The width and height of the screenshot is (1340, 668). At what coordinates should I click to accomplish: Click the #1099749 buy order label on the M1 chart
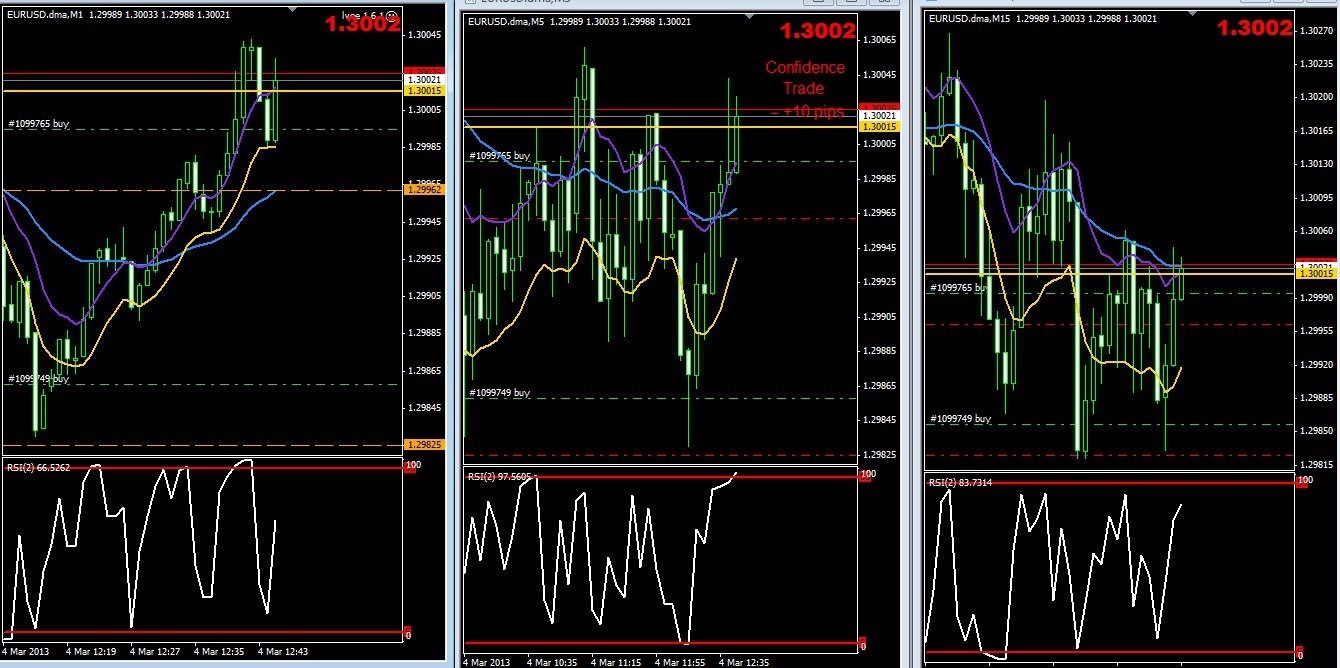tap(39, 379)
